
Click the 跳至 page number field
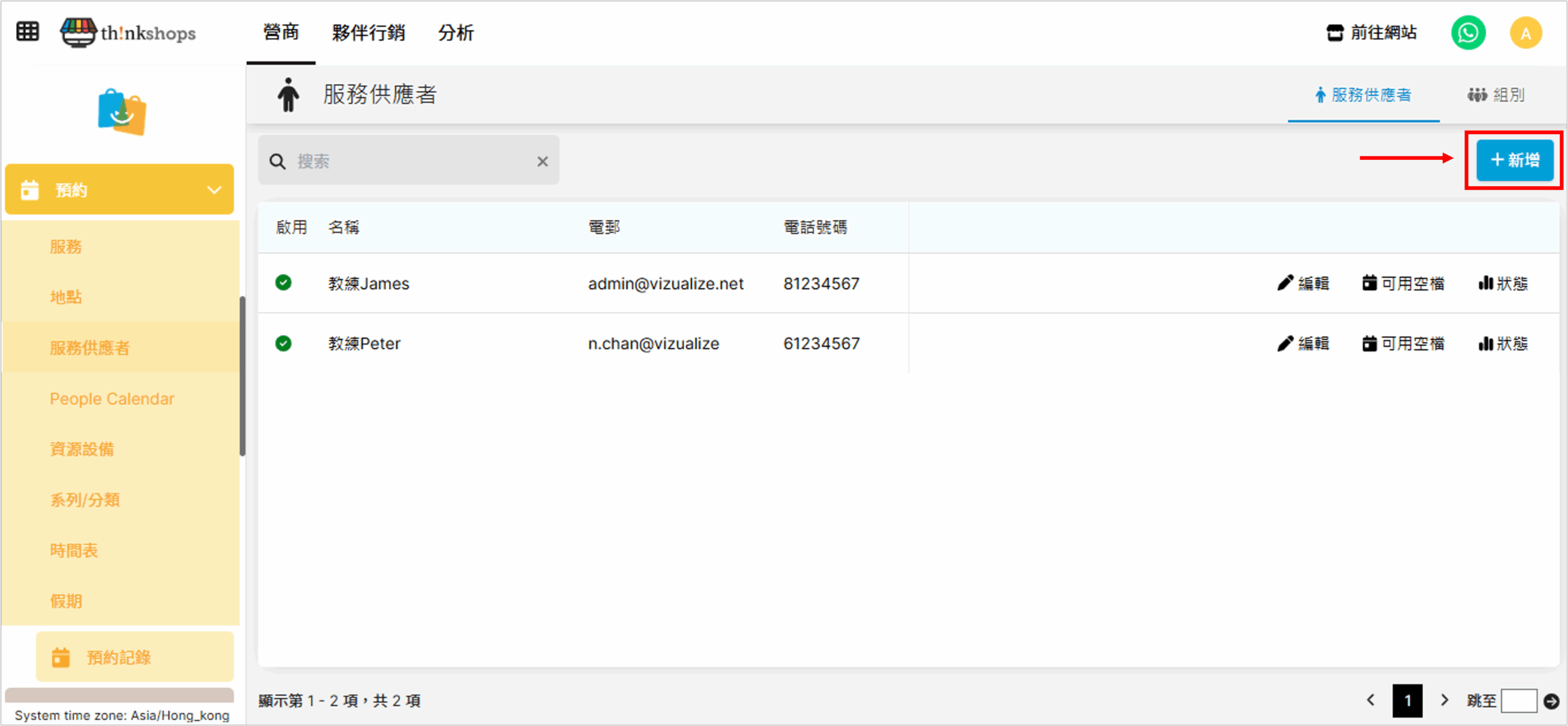(1518, 700)
